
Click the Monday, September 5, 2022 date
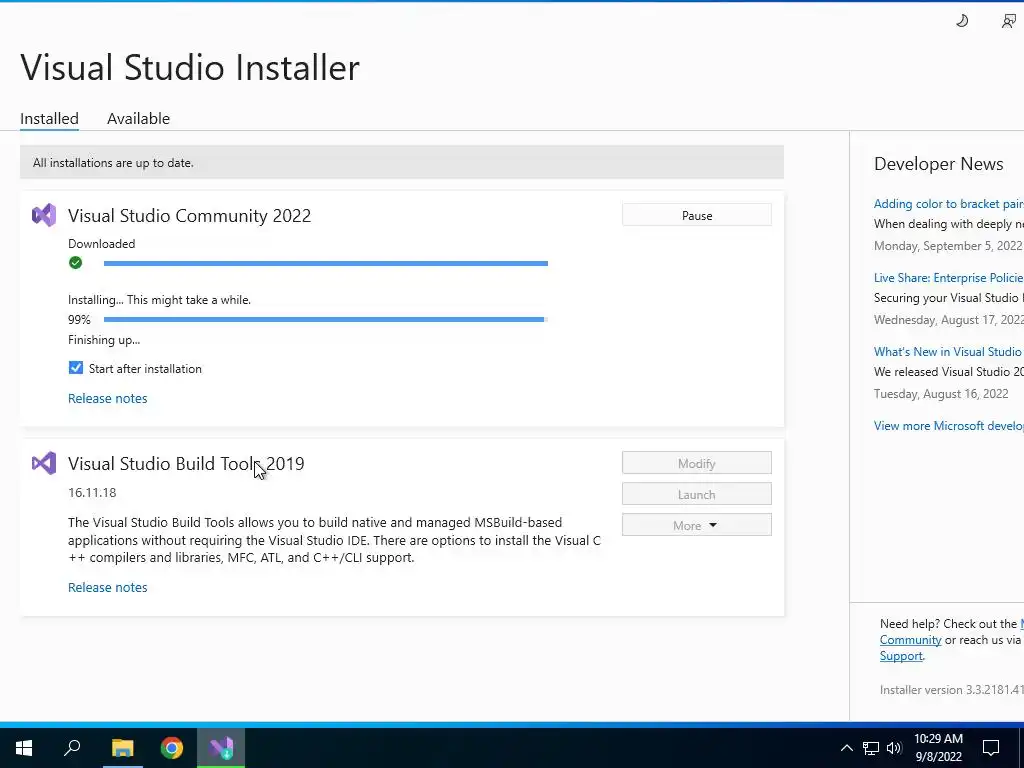(948, 246)
